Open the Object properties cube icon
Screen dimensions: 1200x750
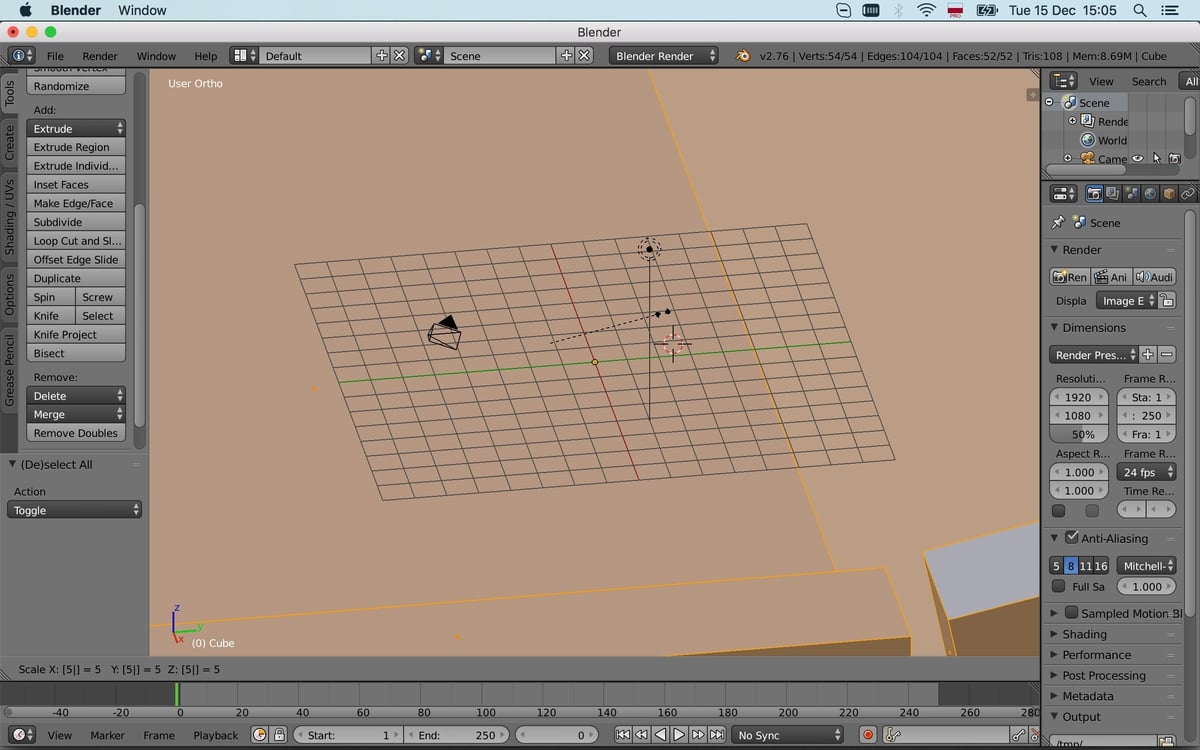coord(1168,193)
